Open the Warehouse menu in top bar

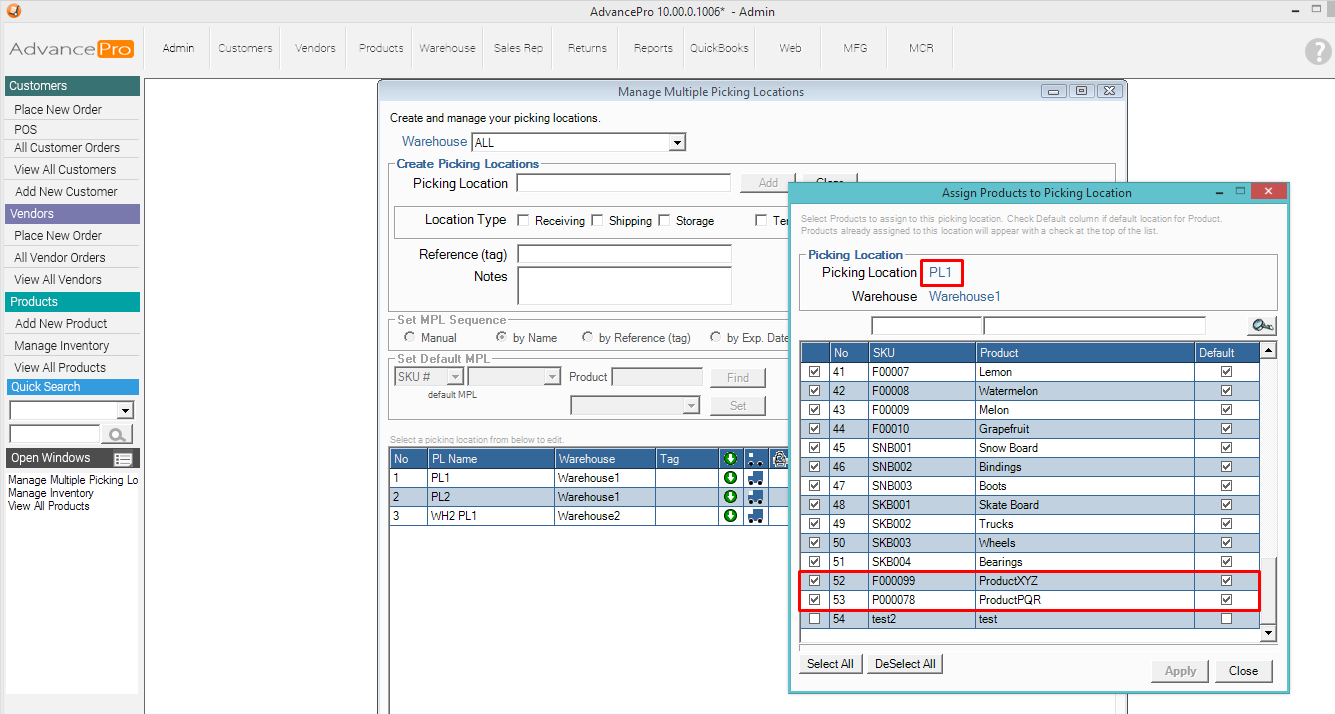[x=447, y=48]
